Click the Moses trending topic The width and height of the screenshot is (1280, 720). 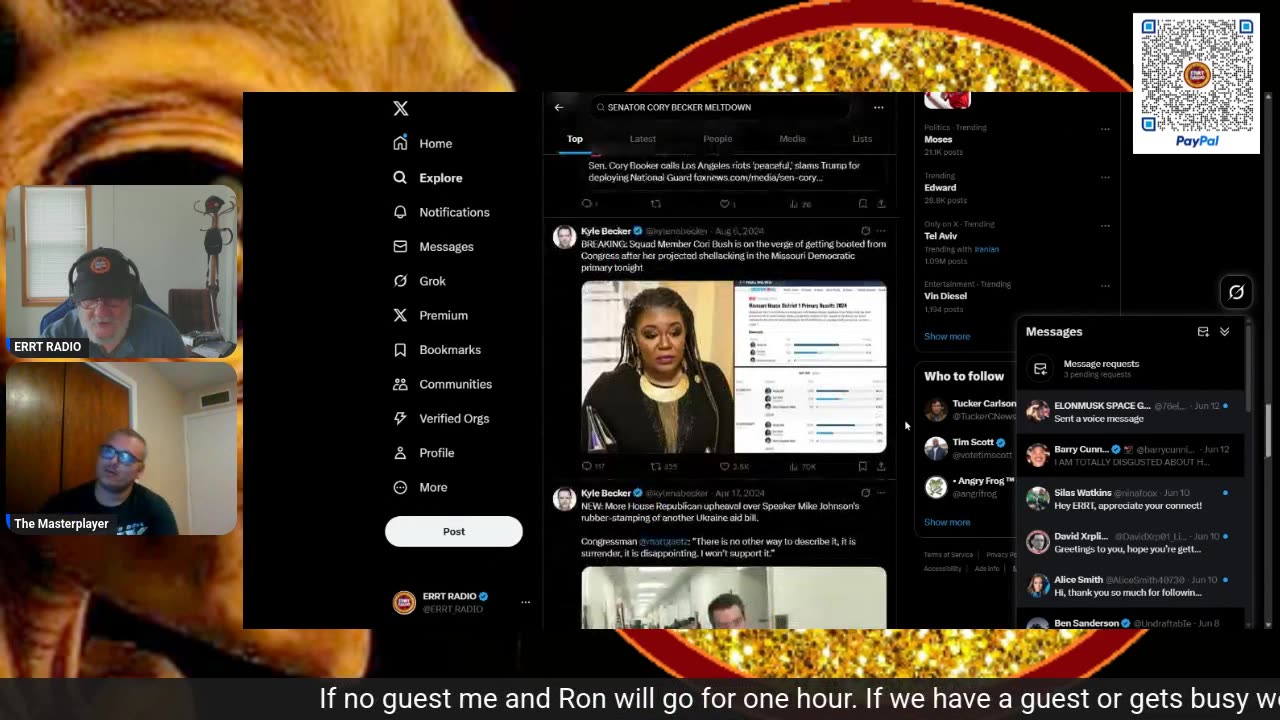tap(938, 139)
